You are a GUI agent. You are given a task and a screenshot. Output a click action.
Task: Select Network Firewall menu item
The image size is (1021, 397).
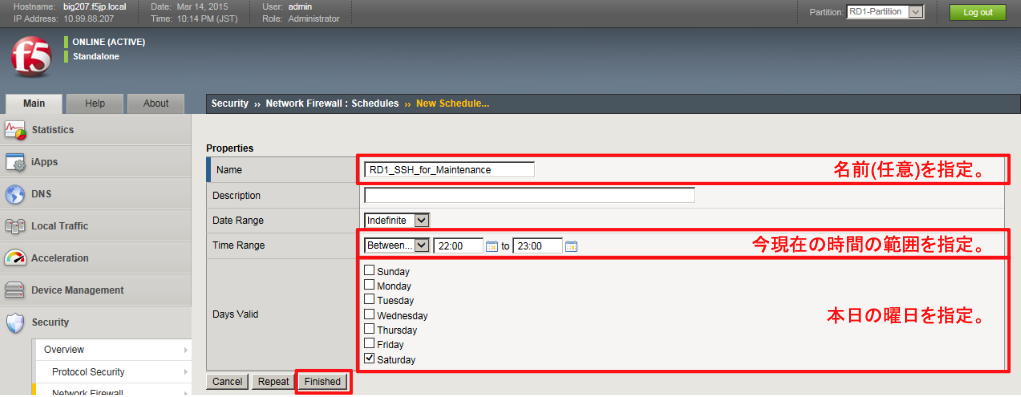pos(112,390)
